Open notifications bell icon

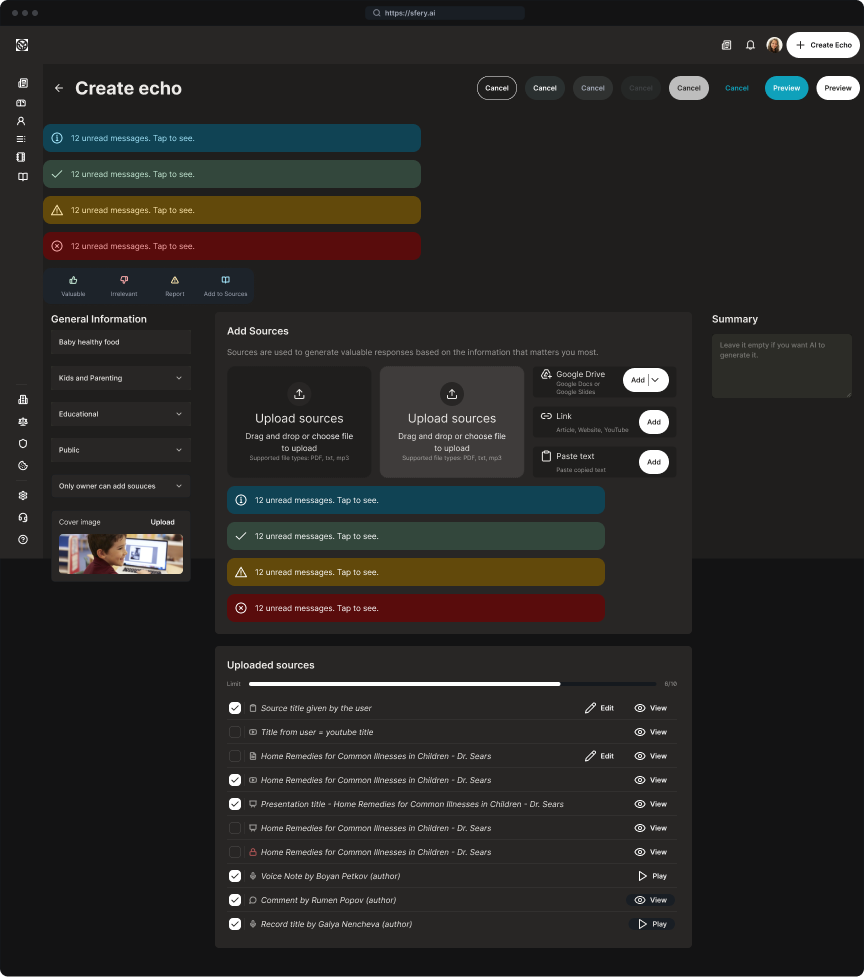point(750,45)
